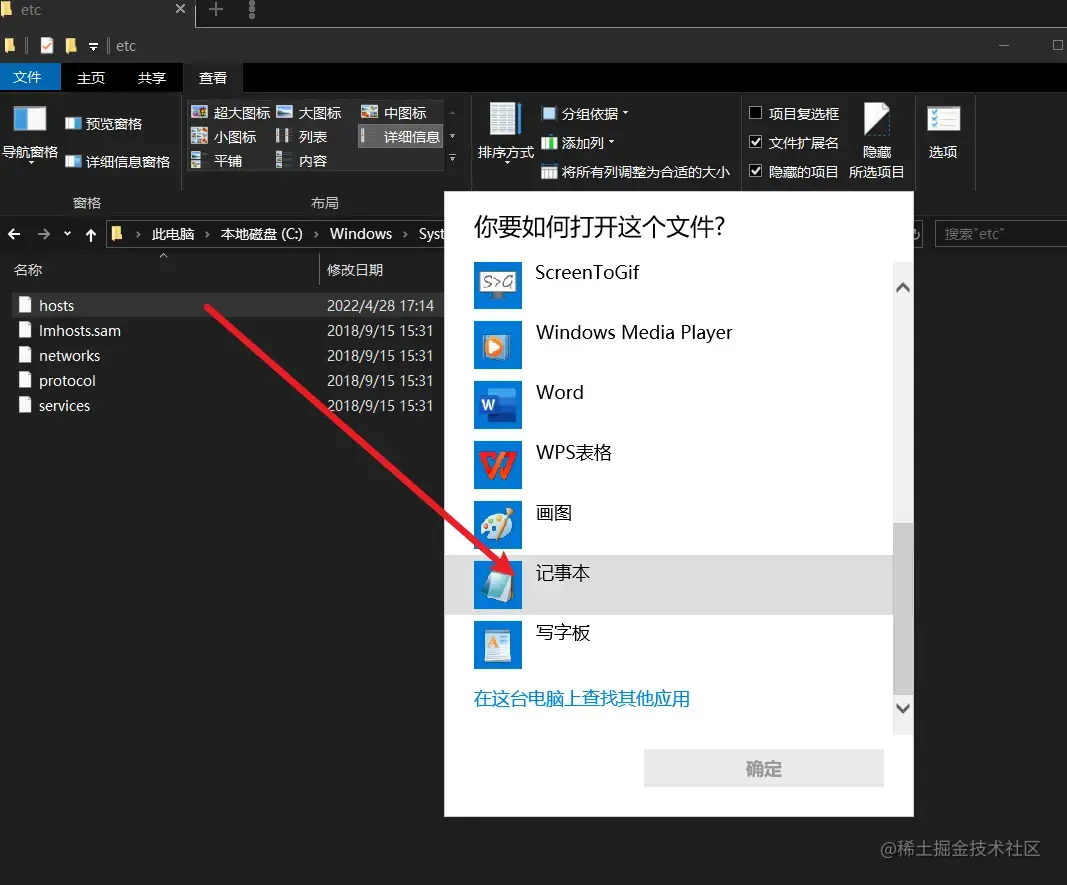Image resolution: width=1067 pixels, height=885 pixels.
Task: Toggle the 文件扩展名 checkbox
Action: pyautogui.click(x=755, y=142)
